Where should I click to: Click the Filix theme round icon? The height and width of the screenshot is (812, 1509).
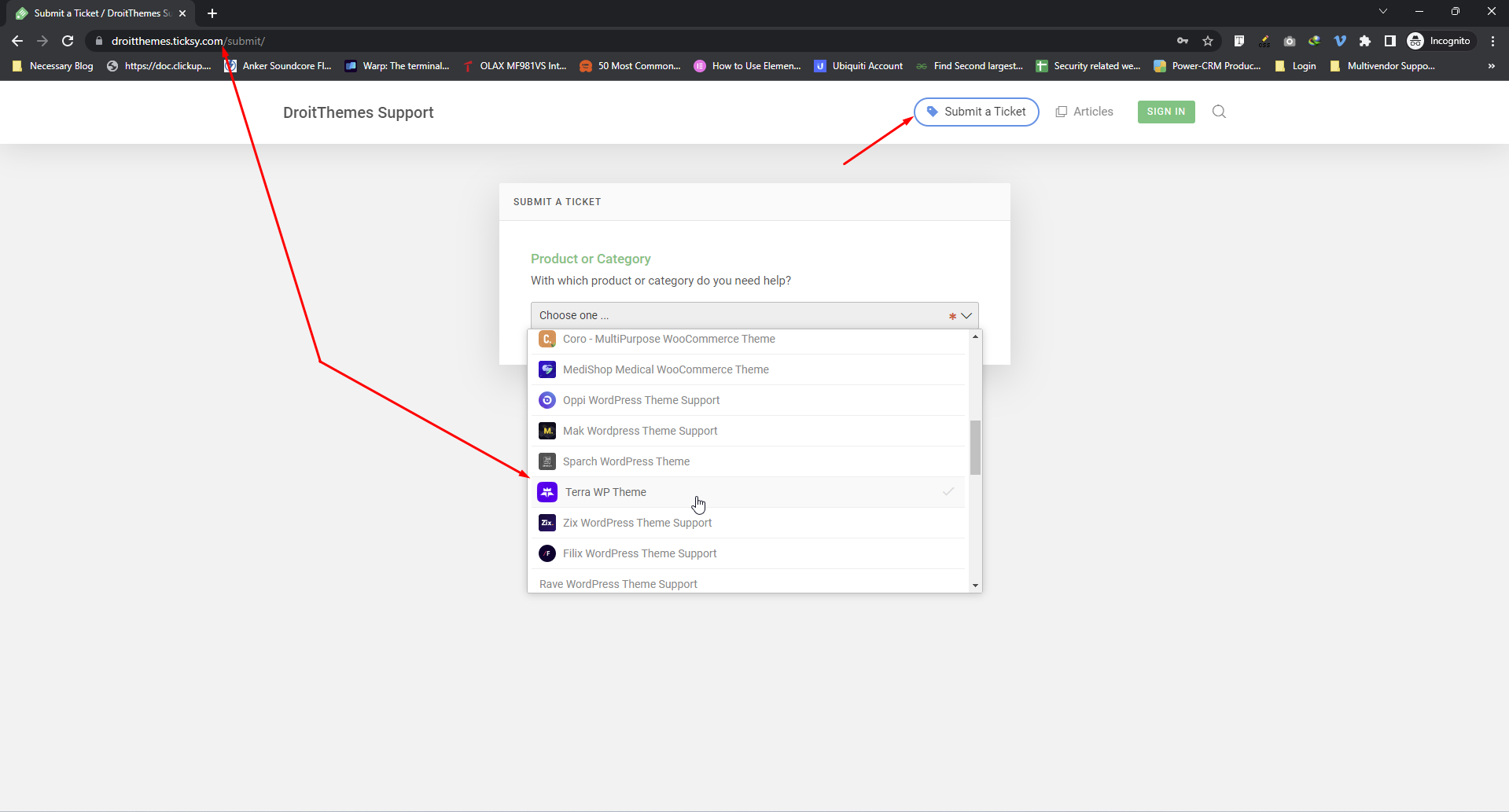pos(547,553)
